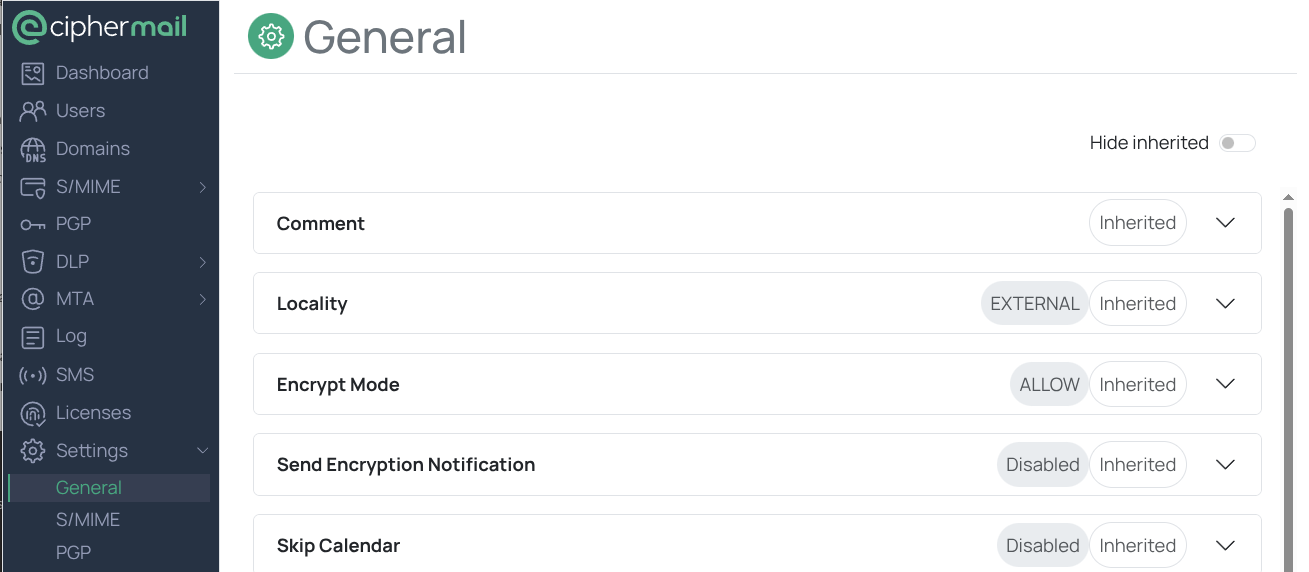The image size is (1309, 572).
Task: Click the MTA at-sign icon
Action: tap(33, 299)
